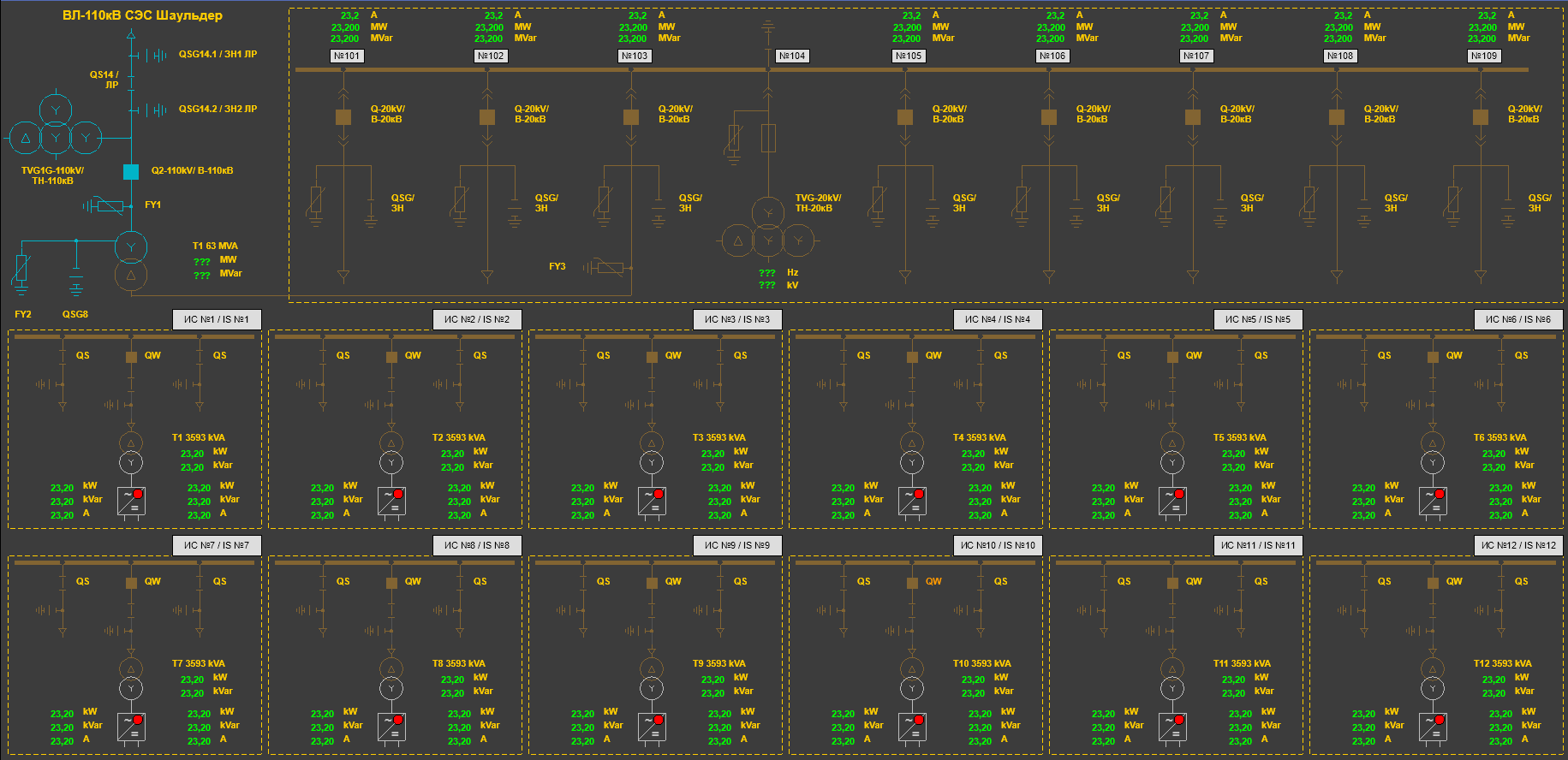Viewport: 1568px width, 760px height.
Task: Select the TVG-20kV voltage transformer symbol
Action: click(x=768, y=228)
